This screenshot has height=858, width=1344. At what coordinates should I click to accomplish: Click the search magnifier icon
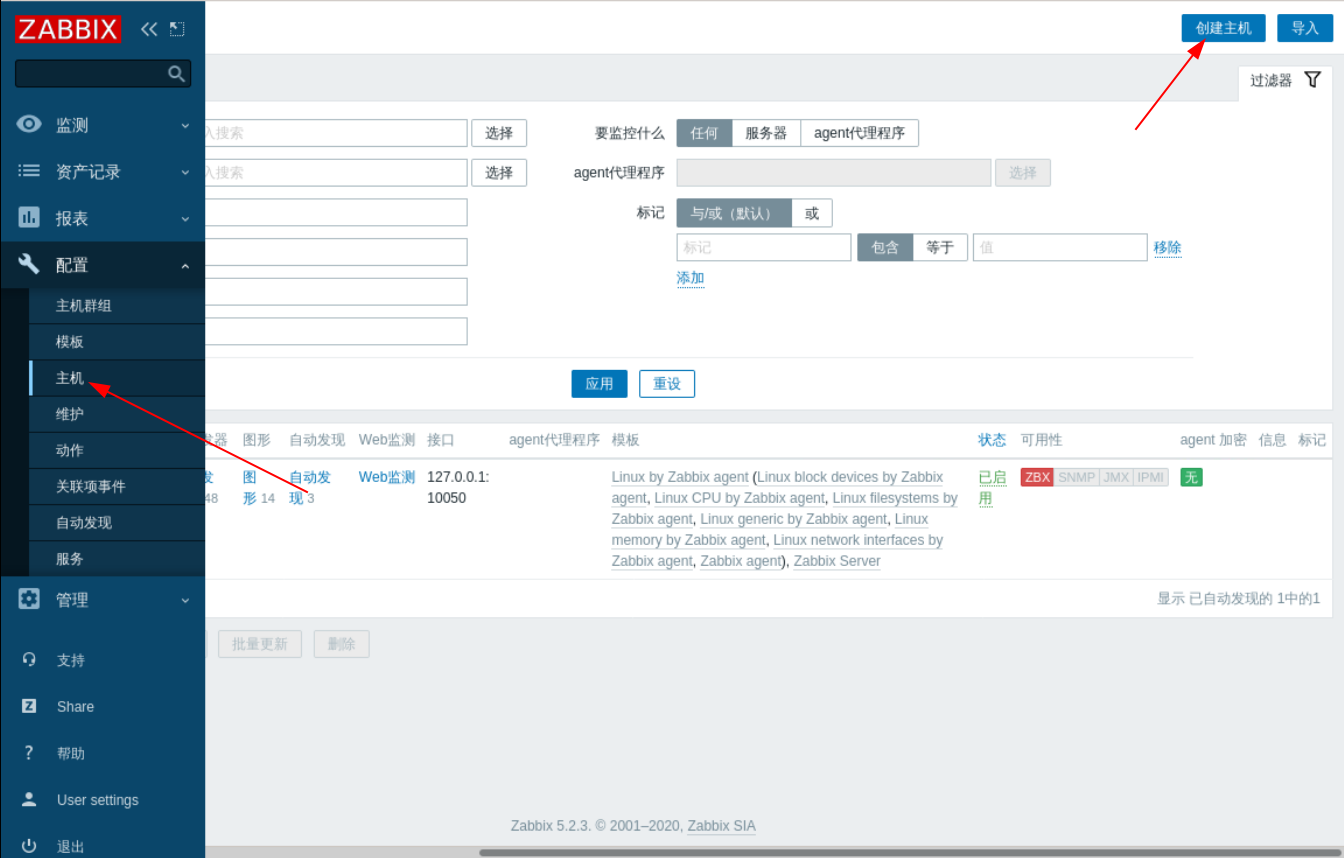176,73
